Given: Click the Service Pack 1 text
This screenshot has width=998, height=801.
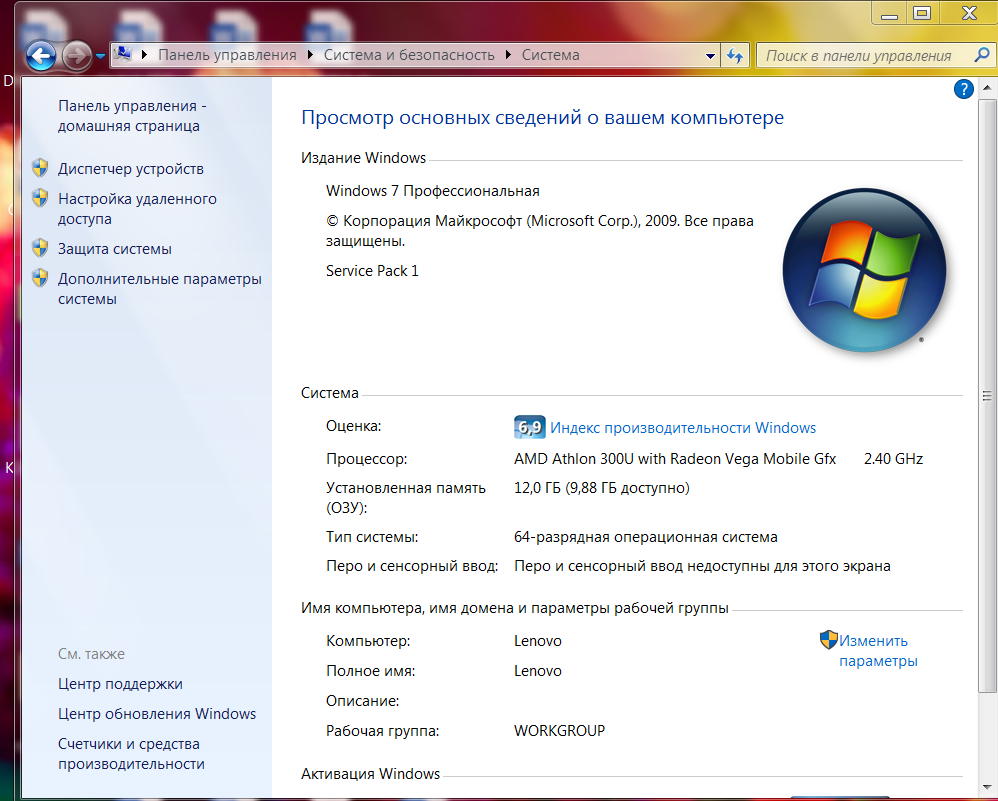Looking at the screenshot, I should (372, 271).
